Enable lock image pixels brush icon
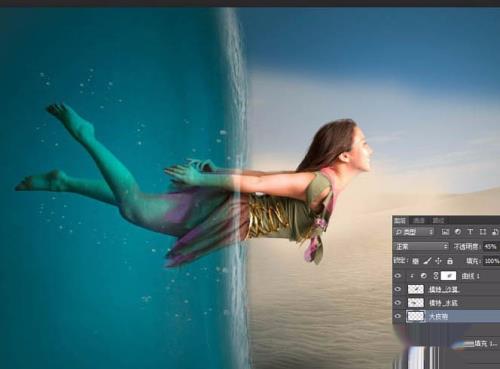 427,261
